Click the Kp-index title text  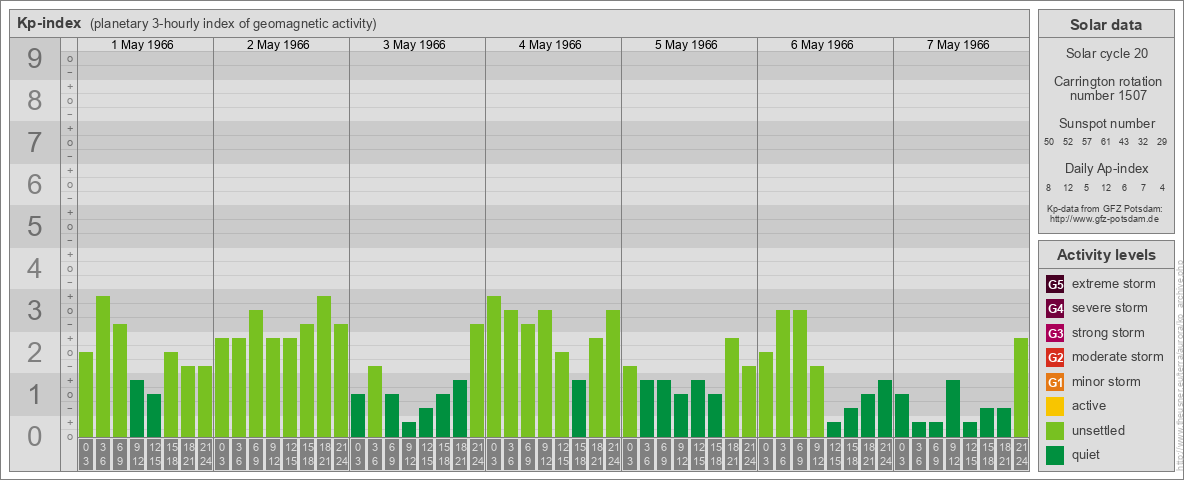tap(49, 23)
